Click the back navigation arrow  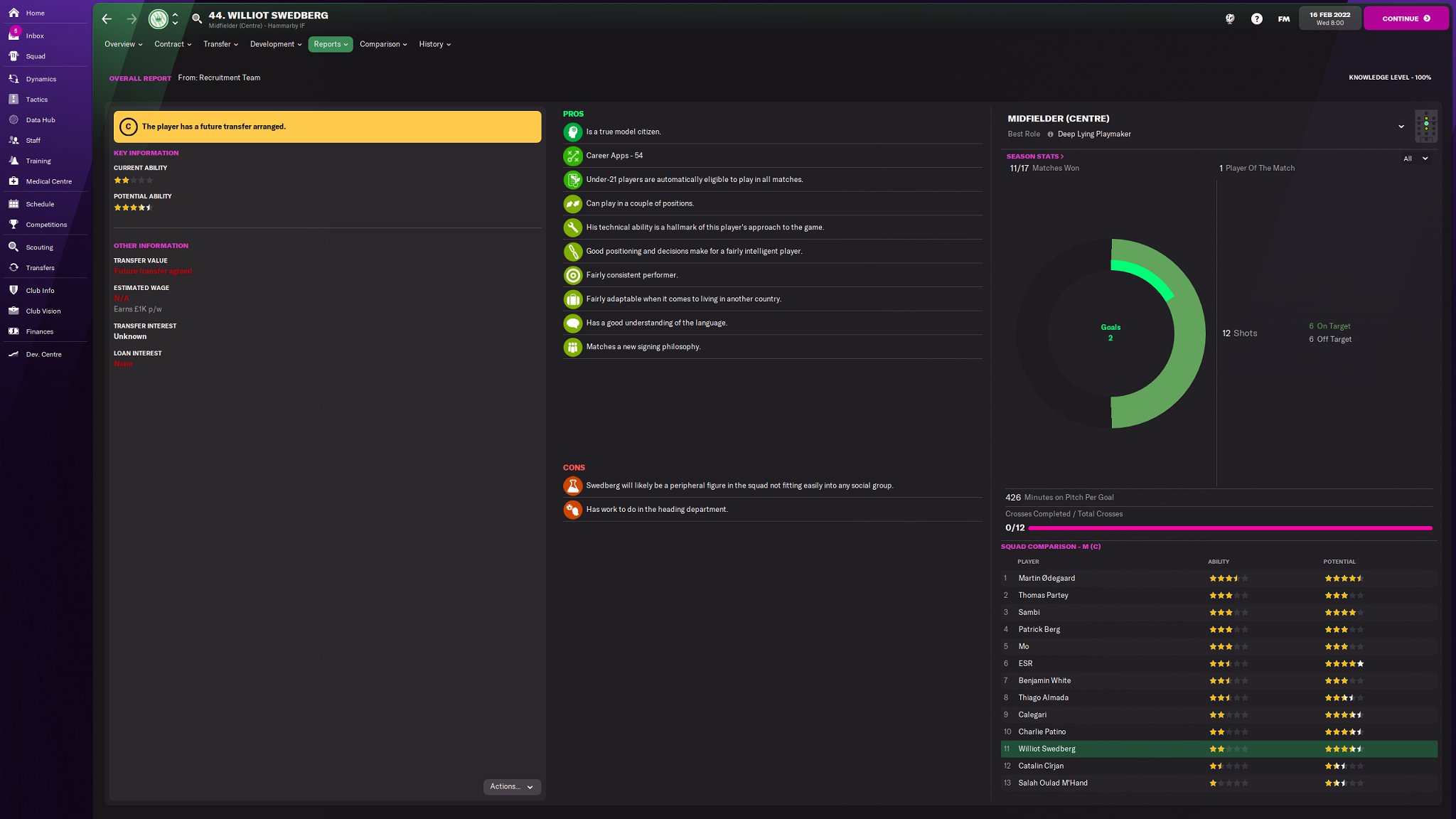pyautogui.click(x=107, y=19)
